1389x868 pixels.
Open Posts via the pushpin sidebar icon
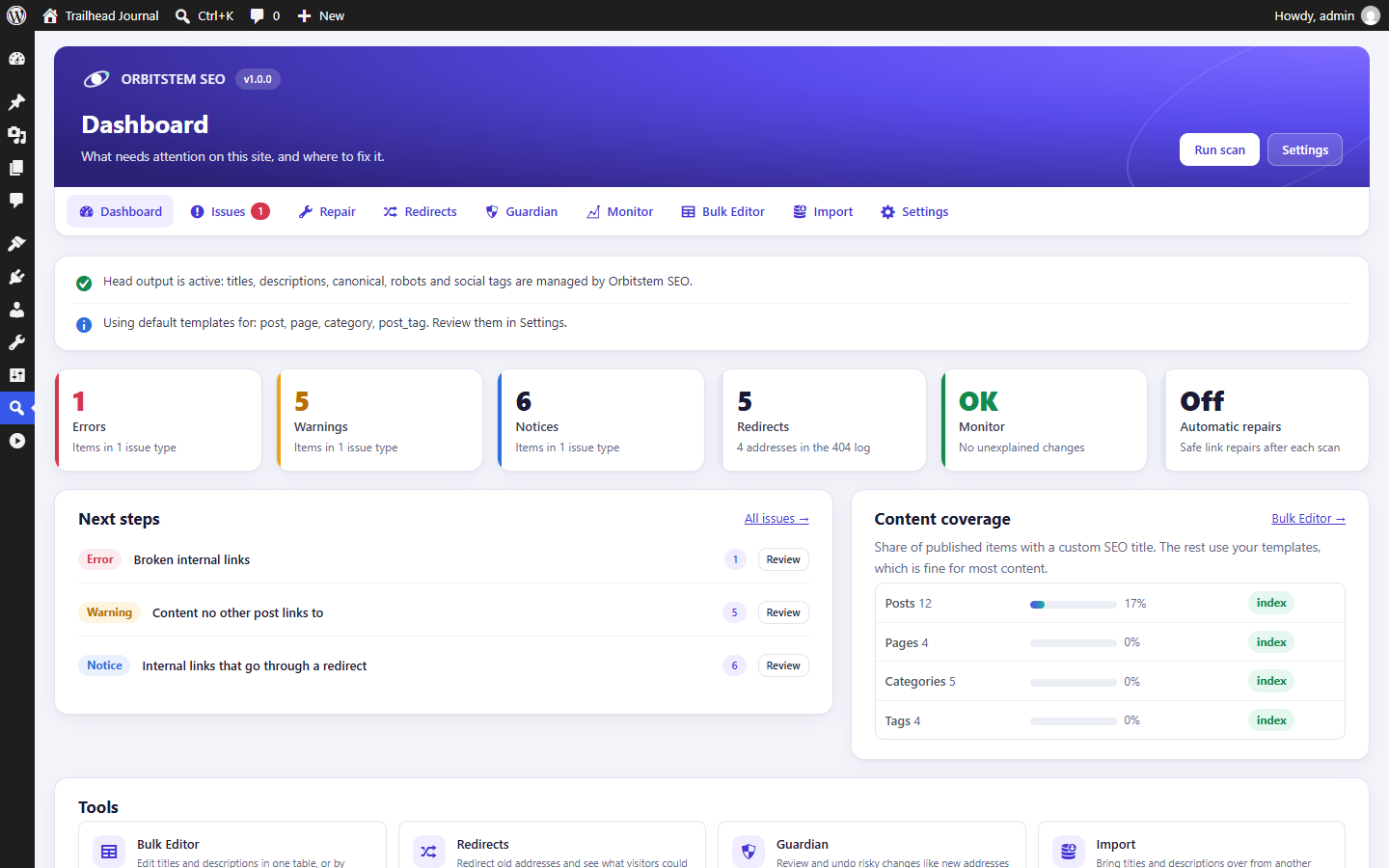tap(16, 102)
